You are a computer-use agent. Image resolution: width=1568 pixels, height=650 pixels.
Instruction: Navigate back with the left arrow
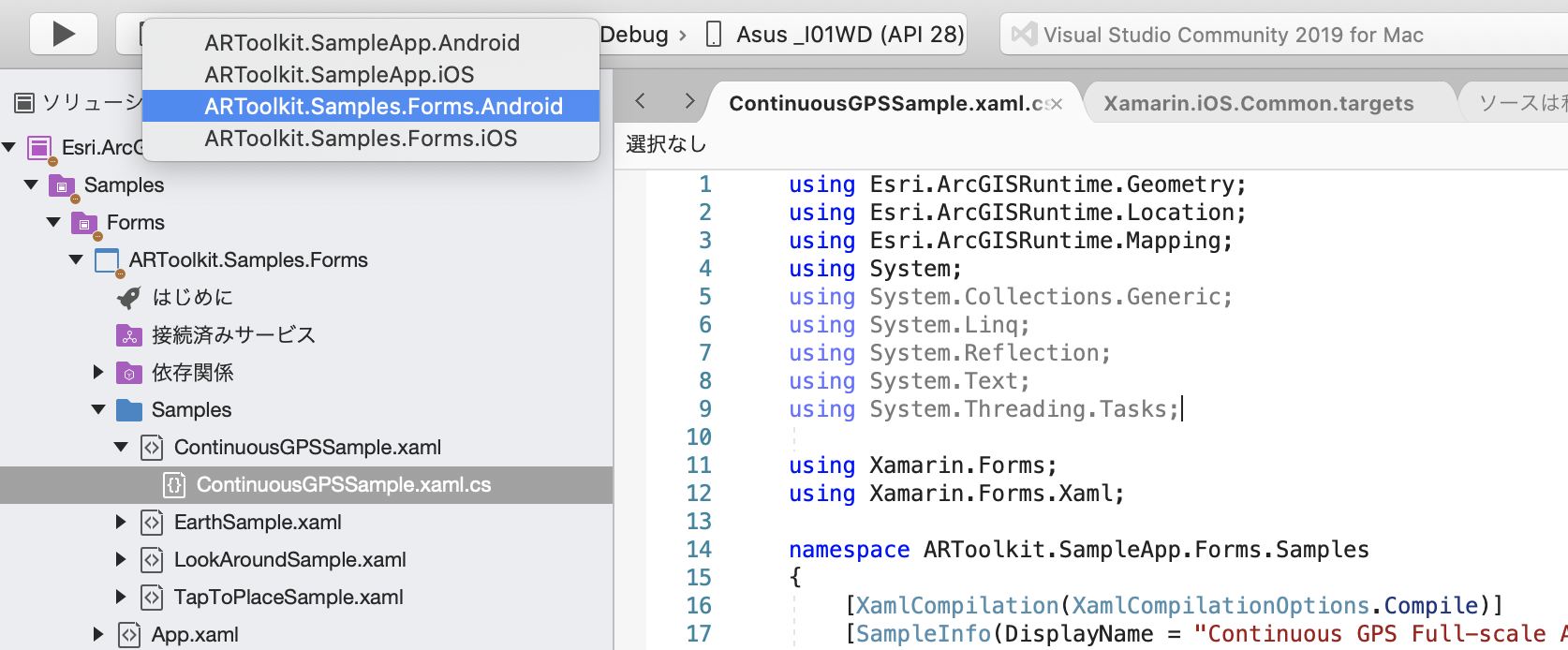641,101
